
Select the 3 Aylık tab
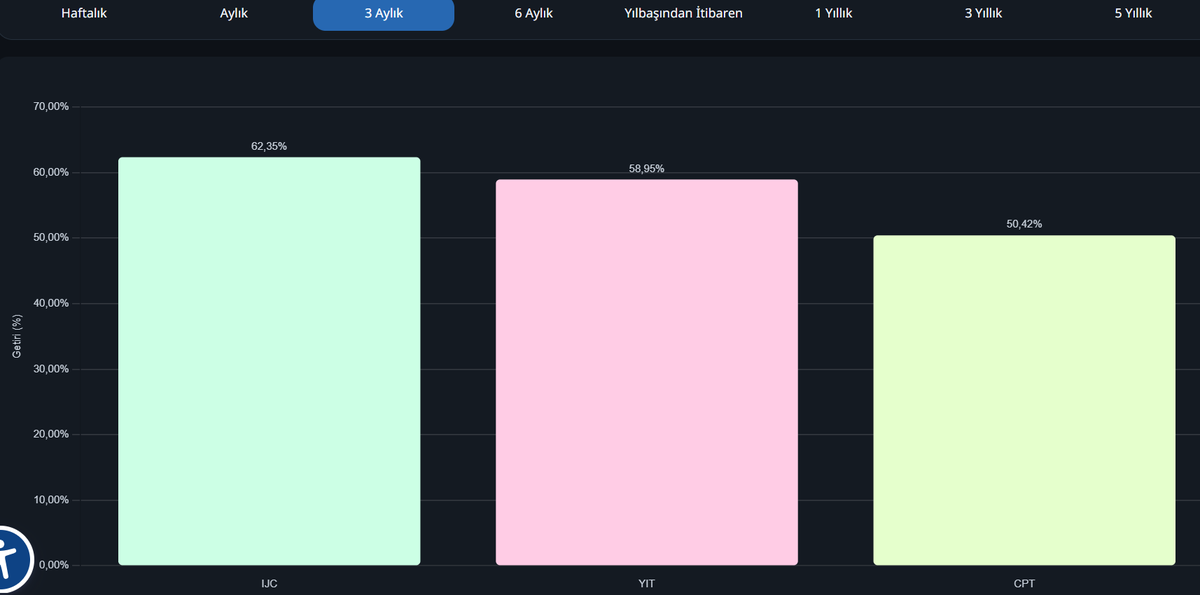point(384,14)
